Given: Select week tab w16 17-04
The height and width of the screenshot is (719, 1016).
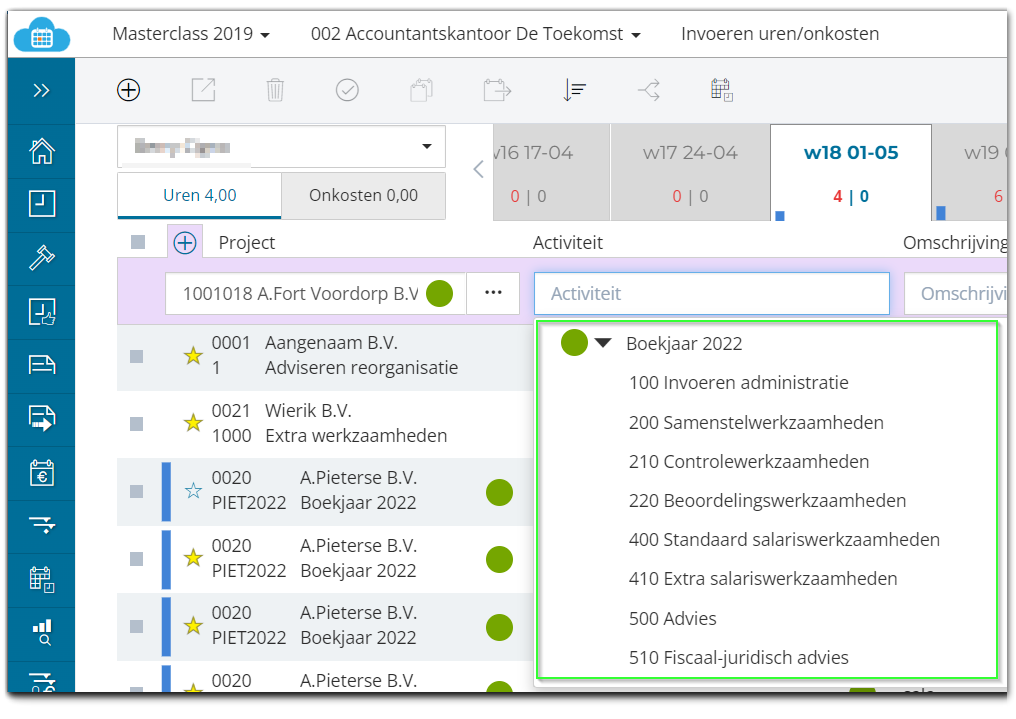Looking at the screenshot, I should (x=551, y=172).
